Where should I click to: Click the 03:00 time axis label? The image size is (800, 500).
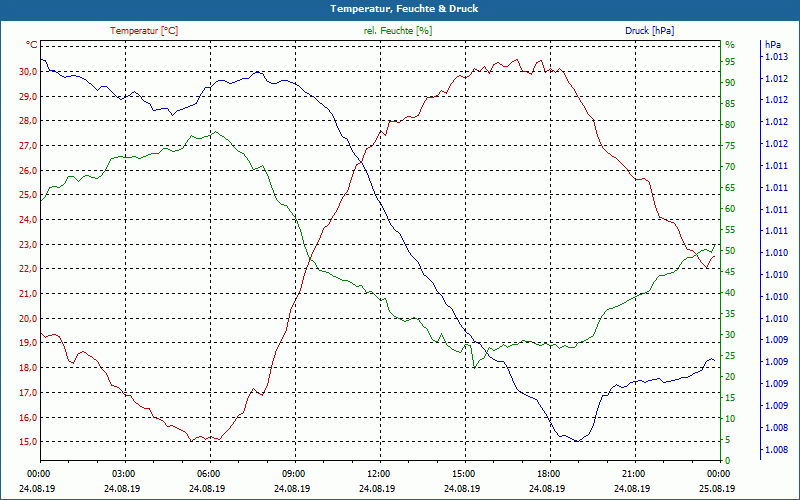pyautogui.click(x=122, y=473)
